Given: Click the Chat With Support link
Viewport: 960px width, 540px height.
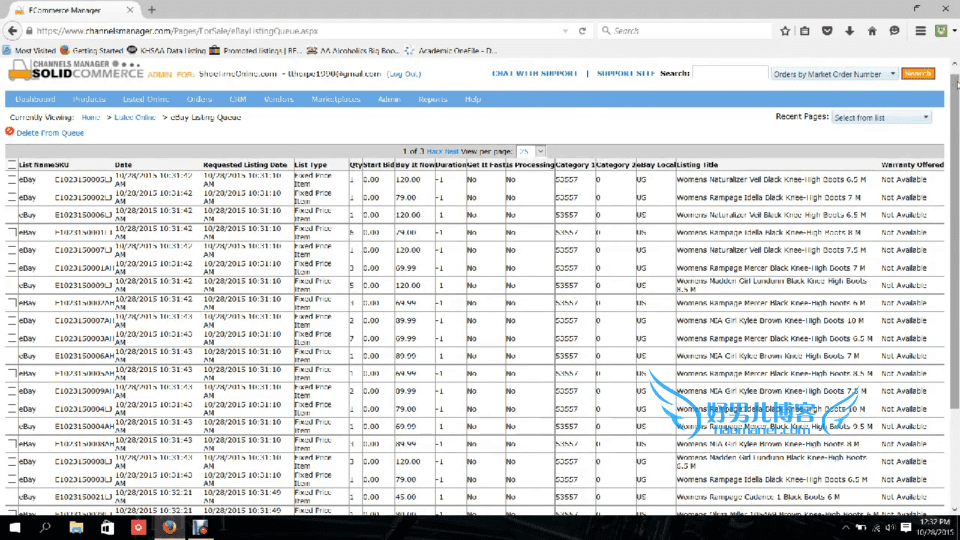Looking at the screenshot, I should click(534, 73).
